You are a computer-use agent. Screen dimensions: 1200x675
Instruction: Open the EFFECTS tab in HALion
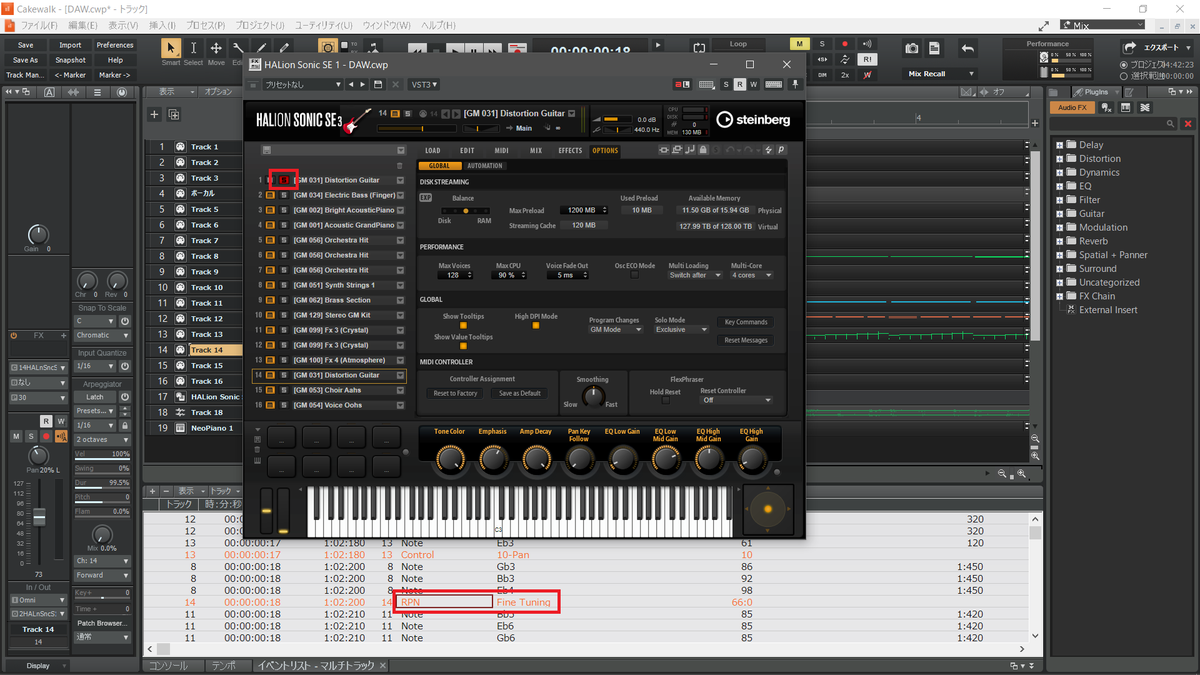(x=570, y=151)
